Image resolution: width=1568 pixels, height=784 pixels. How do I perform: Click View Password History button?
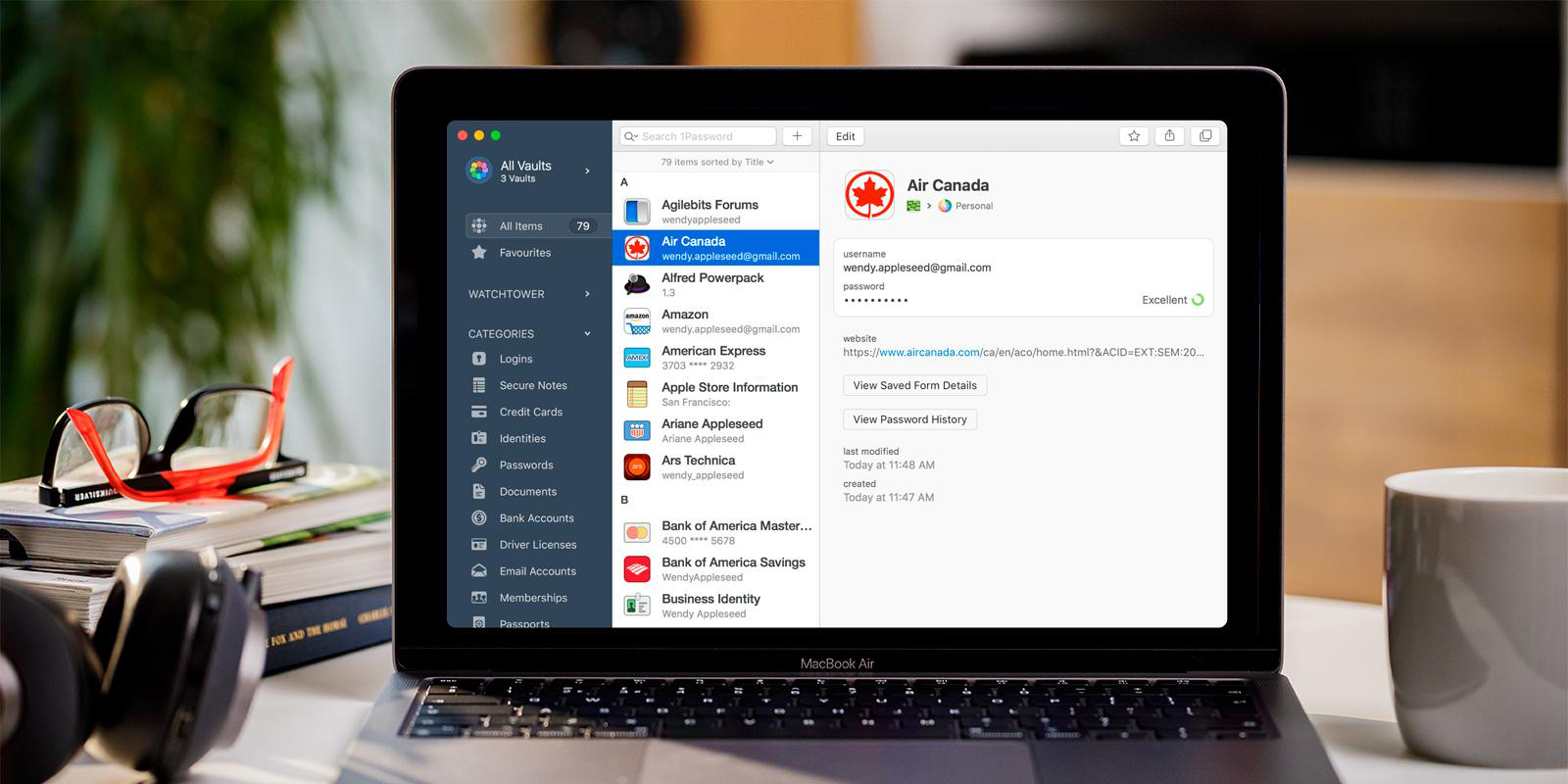pyautogui.click(x=909, y=419)
